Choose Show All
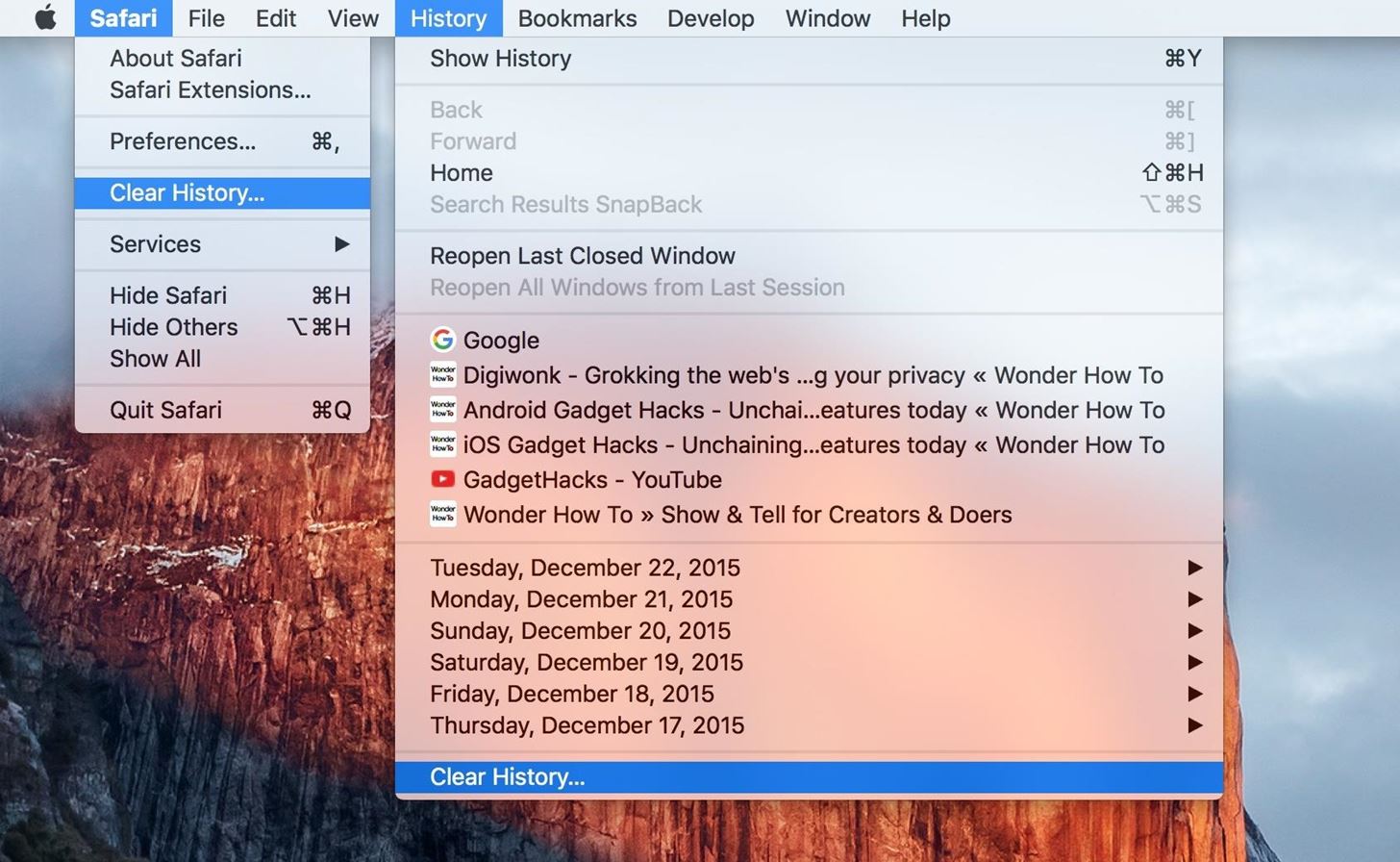 tap(222, 359)
